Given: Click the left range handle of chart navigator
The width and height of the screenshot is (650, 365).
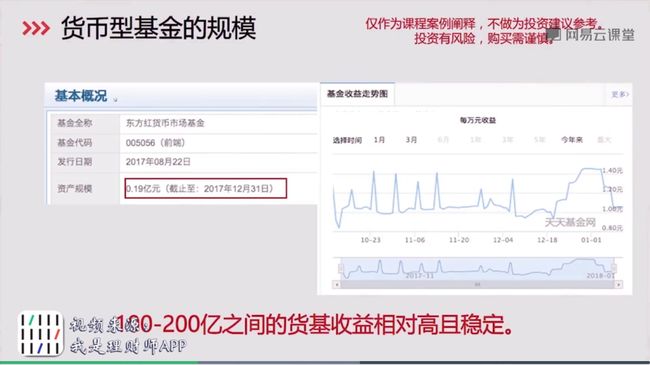Looking at the screenshot, I should click(341, 268).
